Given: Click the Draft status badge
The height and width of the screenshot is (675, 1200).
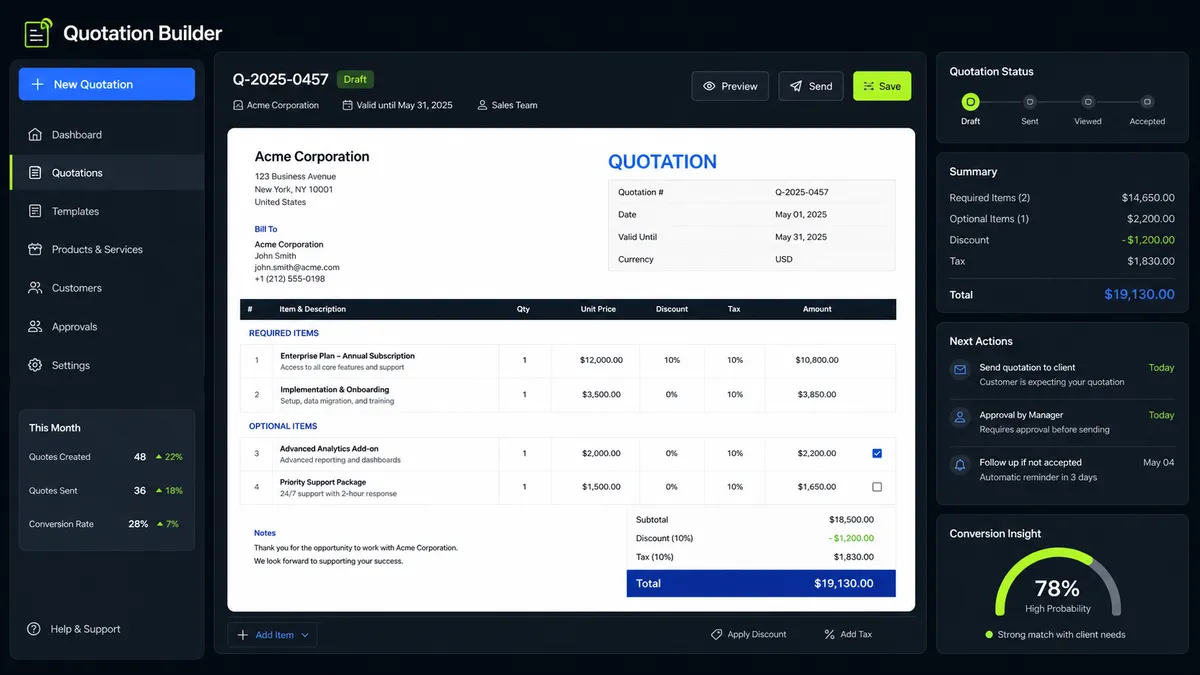Looking at the screenshot, I should [x=355, y=79].
